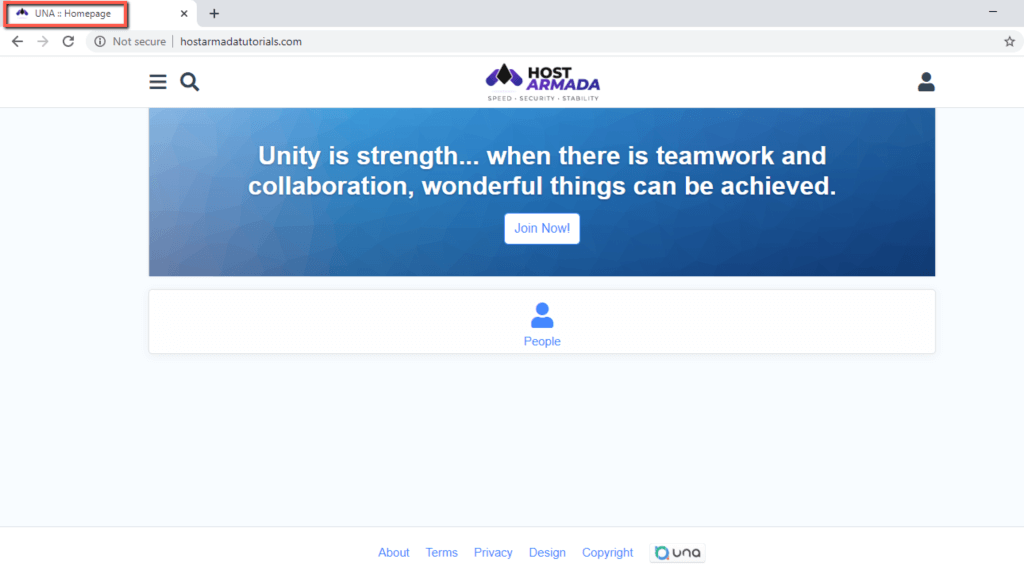Screen dimensions: 1024x578
Task: Click the UNA logo in footer
Action: click(x=677, y=553)
